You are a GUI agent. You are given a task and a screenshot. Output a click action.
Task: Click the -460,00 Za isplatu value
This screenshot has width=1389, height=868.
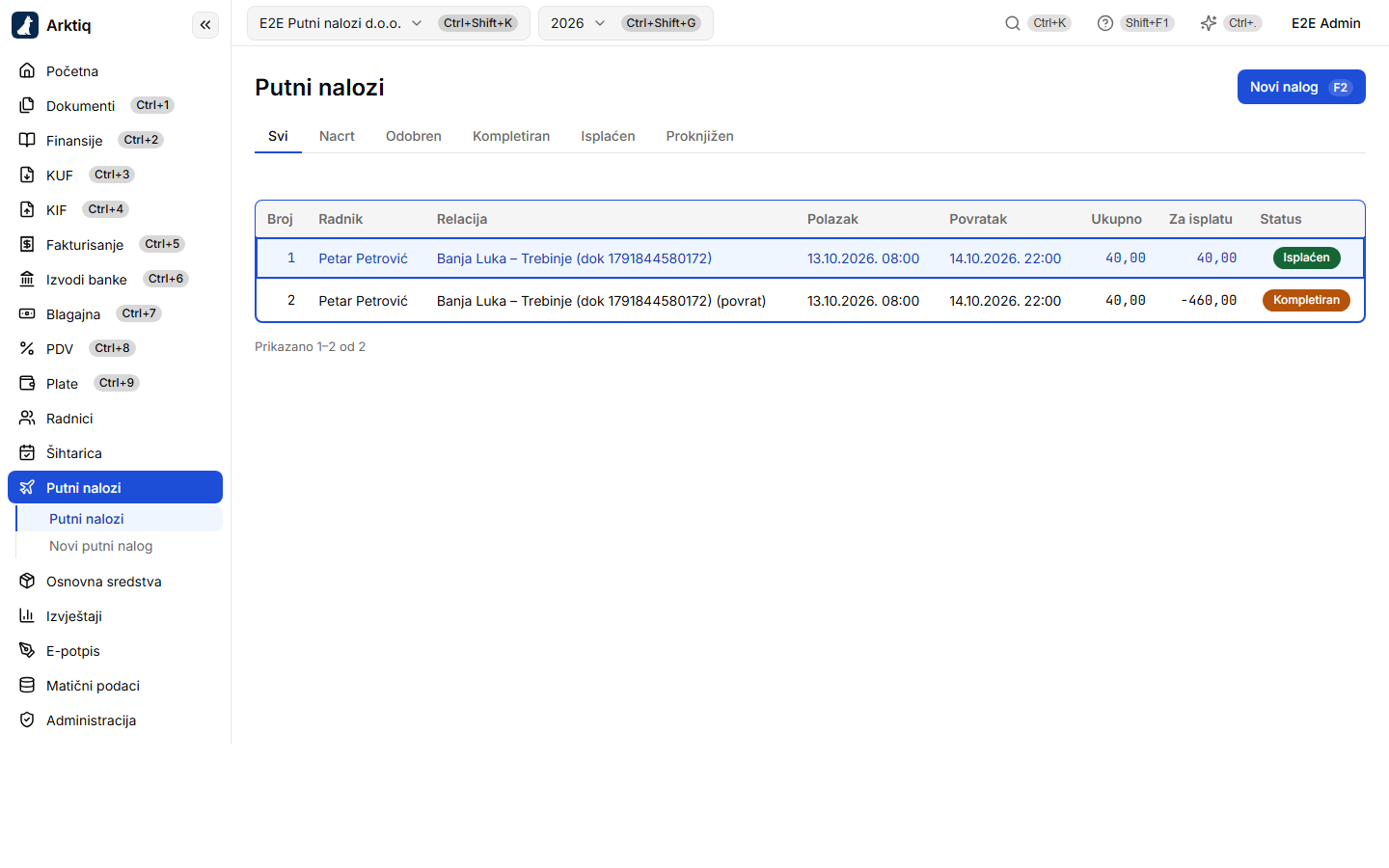pos(1209,301)
